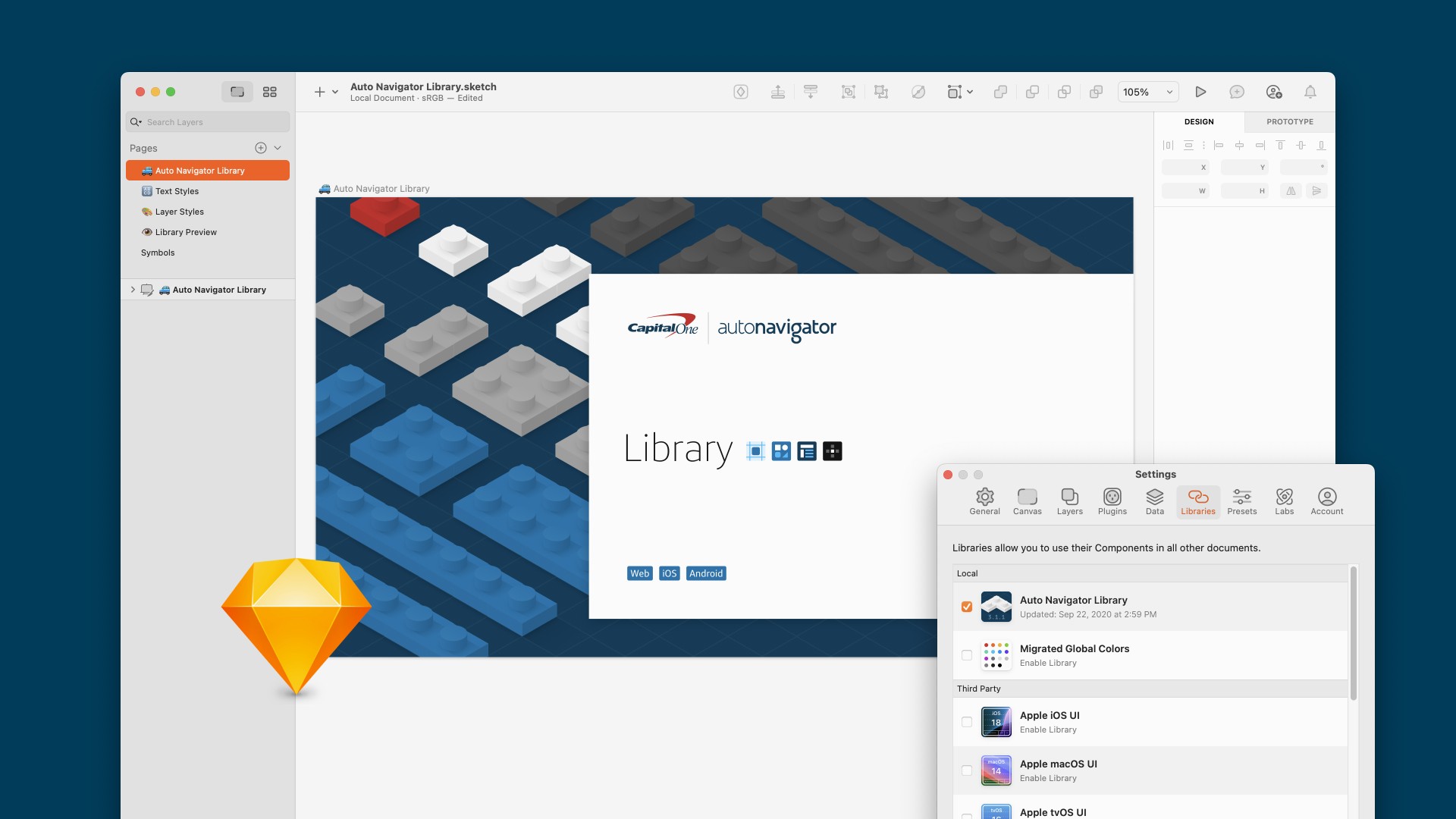Align layers horizontally centered
The image size is (1456, 819).
[1239, 145]
